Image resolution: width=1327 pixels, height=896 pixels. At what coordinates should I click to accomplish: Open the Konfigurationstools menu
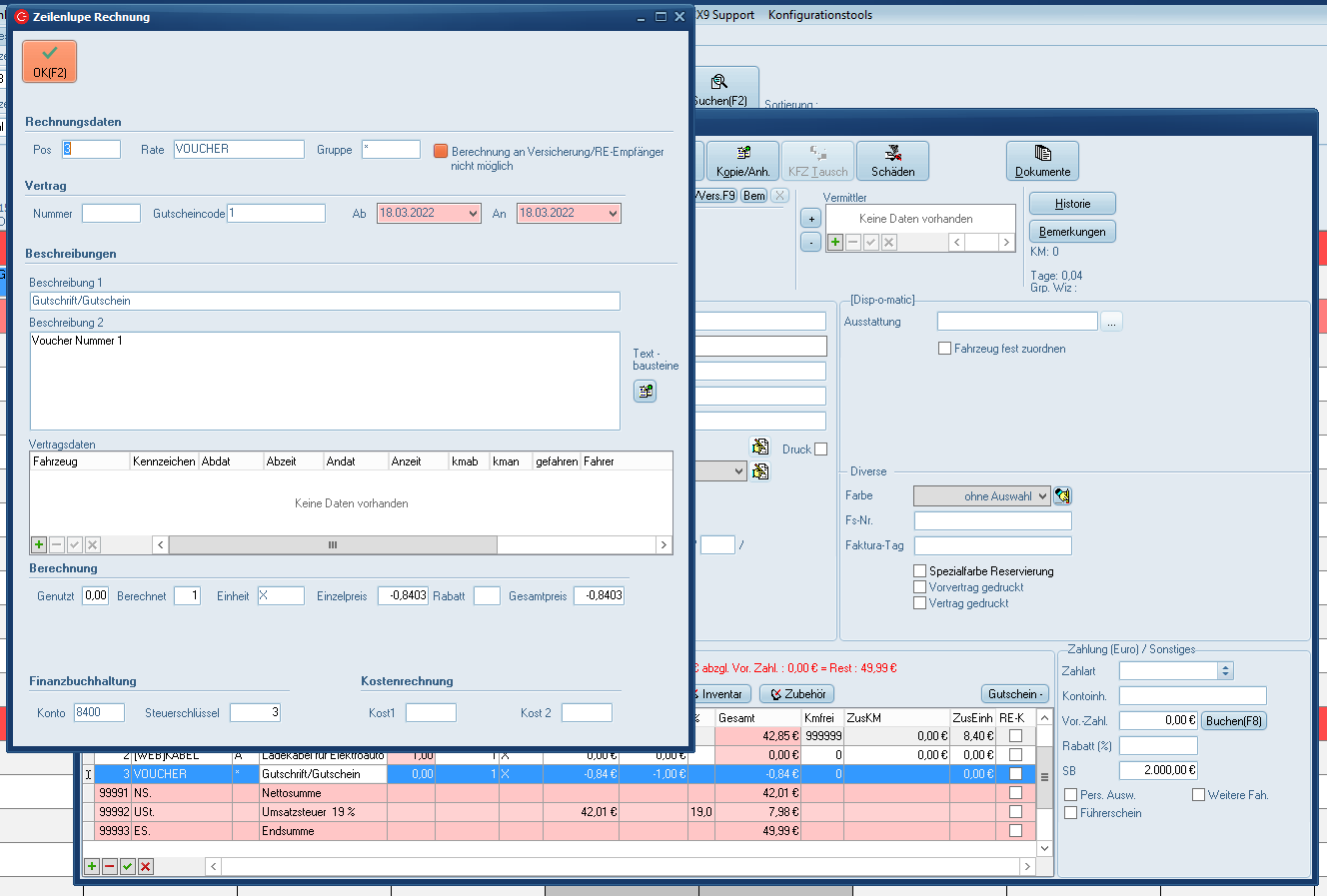coord(819,15)
